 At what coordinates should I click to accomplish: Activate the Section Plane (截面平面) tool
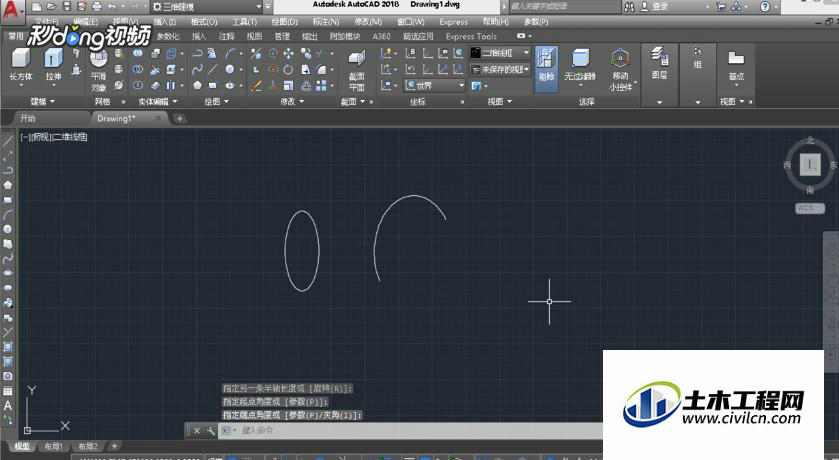click(x=356, y=71)
